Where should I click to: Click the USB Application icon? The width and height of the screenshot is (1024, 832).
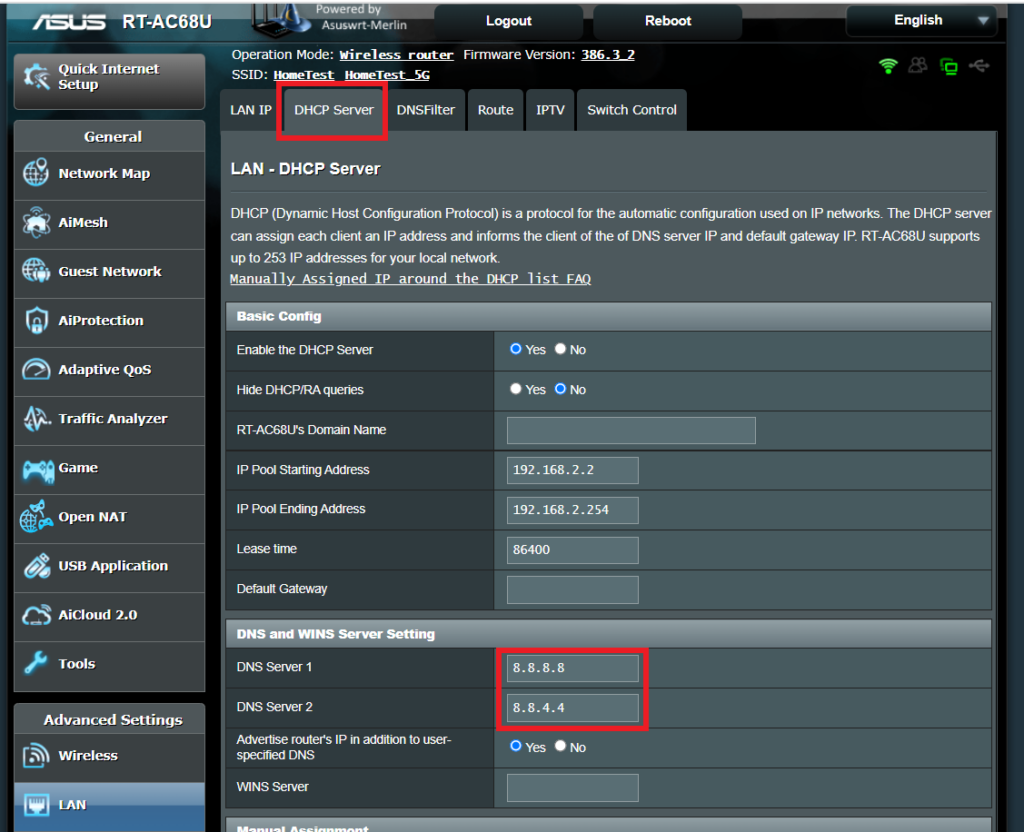click(x=37, y=566)
